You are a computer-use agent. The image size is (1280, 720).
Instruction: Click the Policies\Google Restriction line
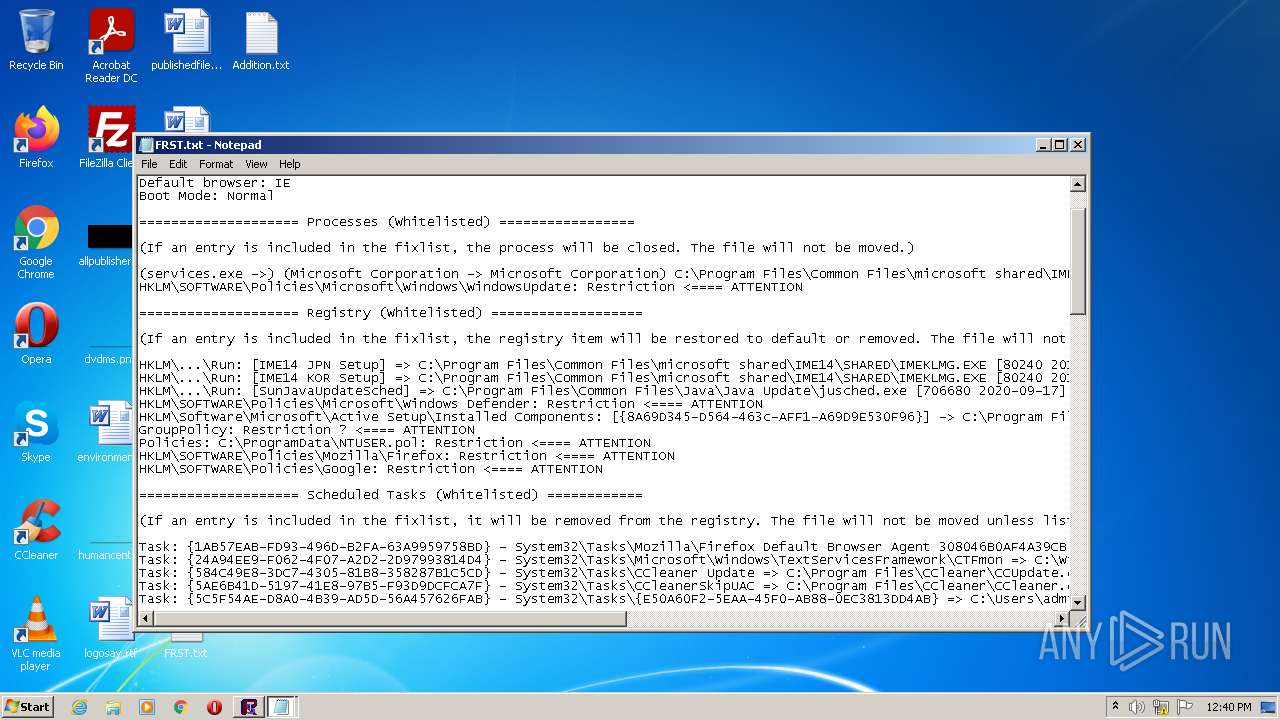pos(371,469)
